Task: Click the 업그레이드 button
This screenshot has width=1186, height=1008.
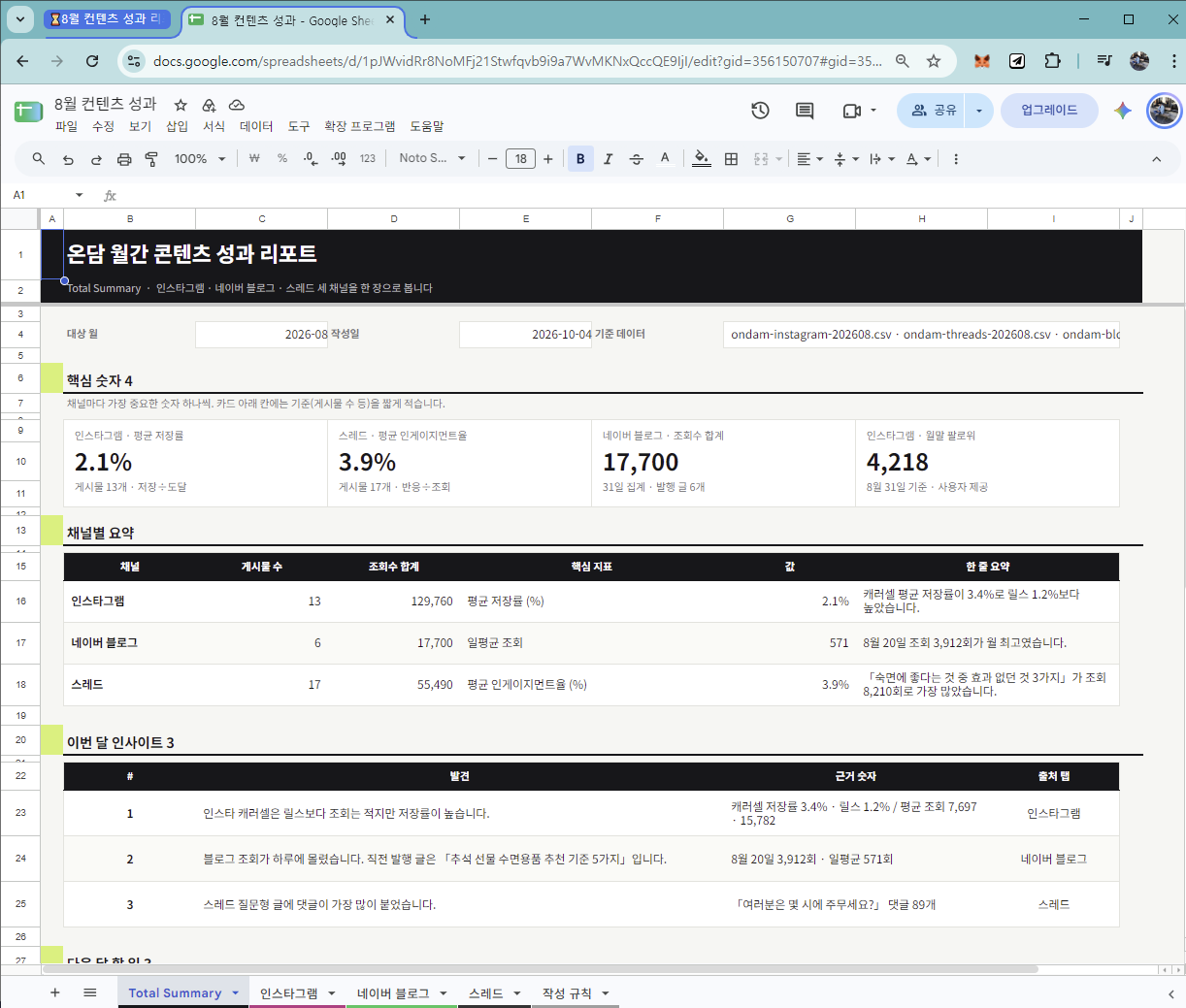Action: (x=1049, y=111)
